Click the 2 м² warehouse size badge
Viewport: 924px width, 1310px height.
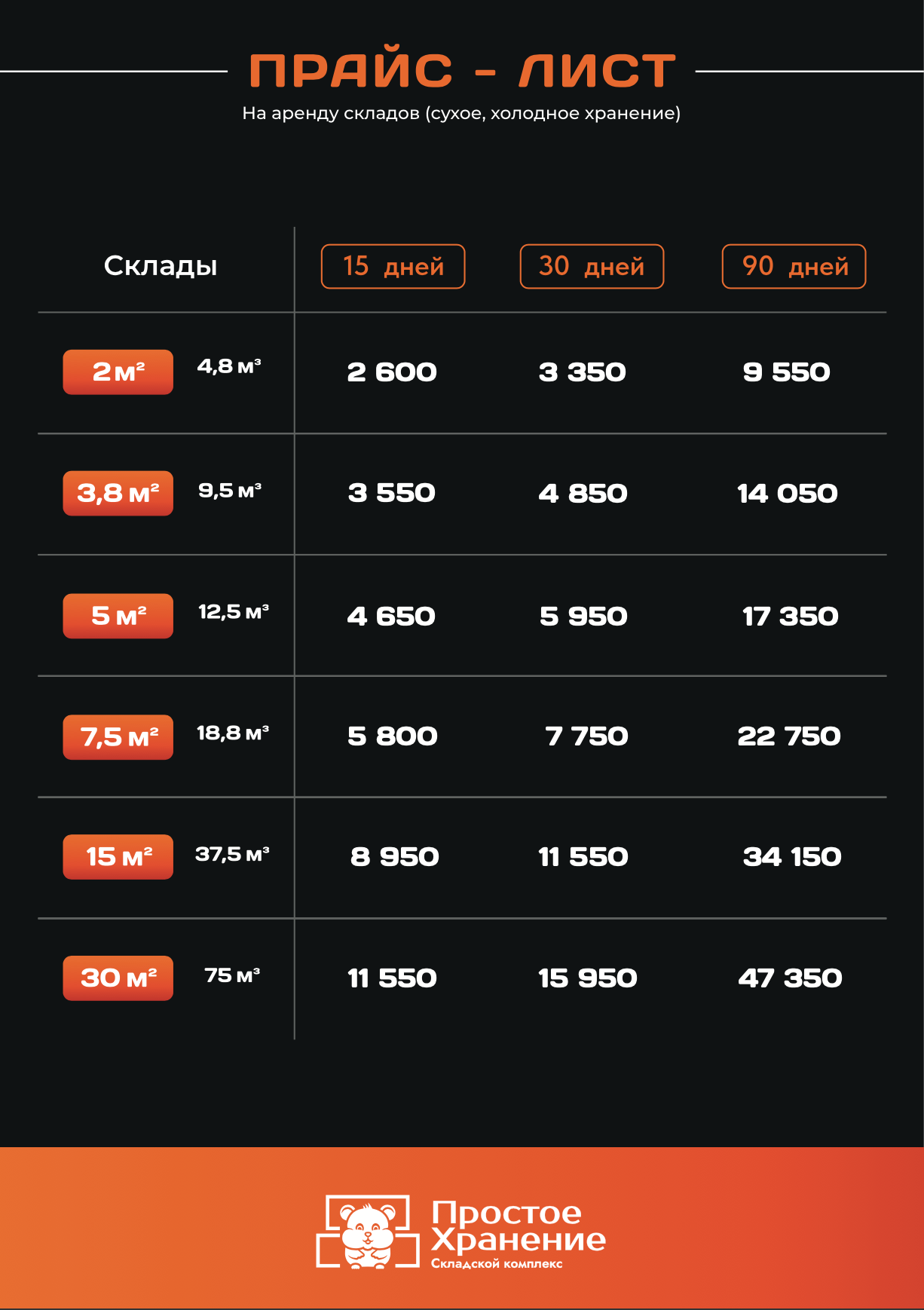click(118, 372)
